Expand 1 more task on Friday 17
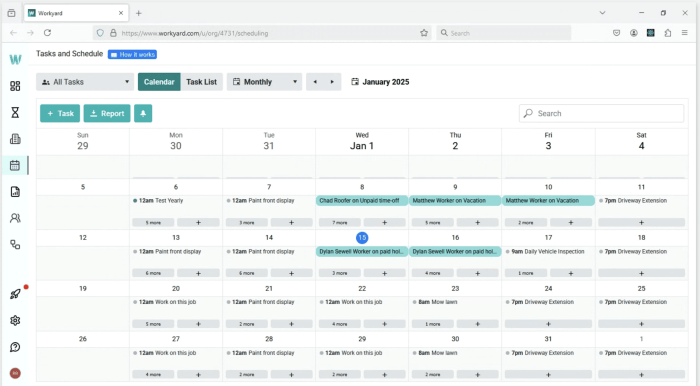700x386 pixels. point(525,273)
